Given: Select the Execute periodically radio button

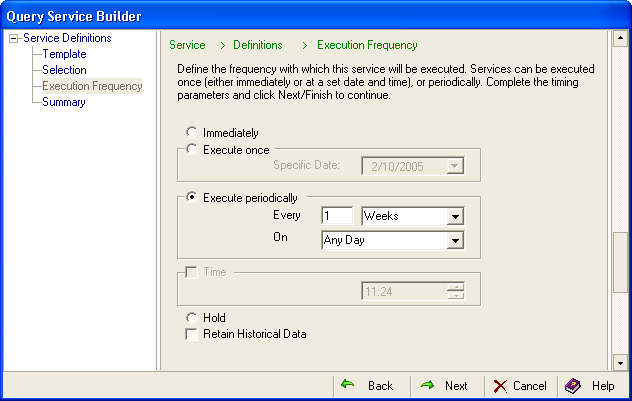Looking at the screenshot, I should click(191, 197).
